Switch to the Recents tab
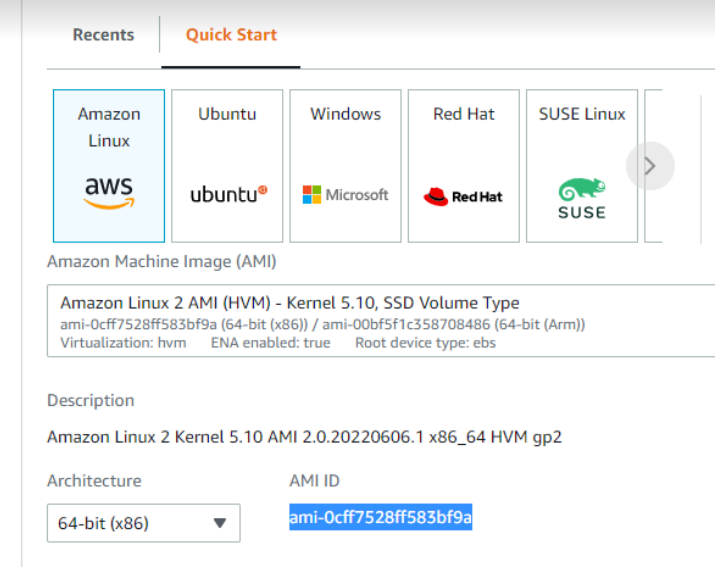The width and height of the screenshot is (715, 567). tap(104, 35)
